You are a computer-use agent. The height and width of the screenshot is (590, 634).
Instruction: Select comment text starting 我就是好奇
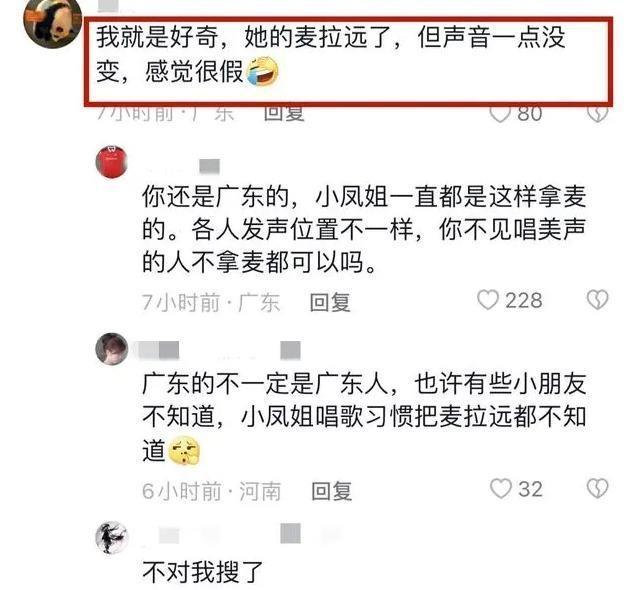[331, 55]
